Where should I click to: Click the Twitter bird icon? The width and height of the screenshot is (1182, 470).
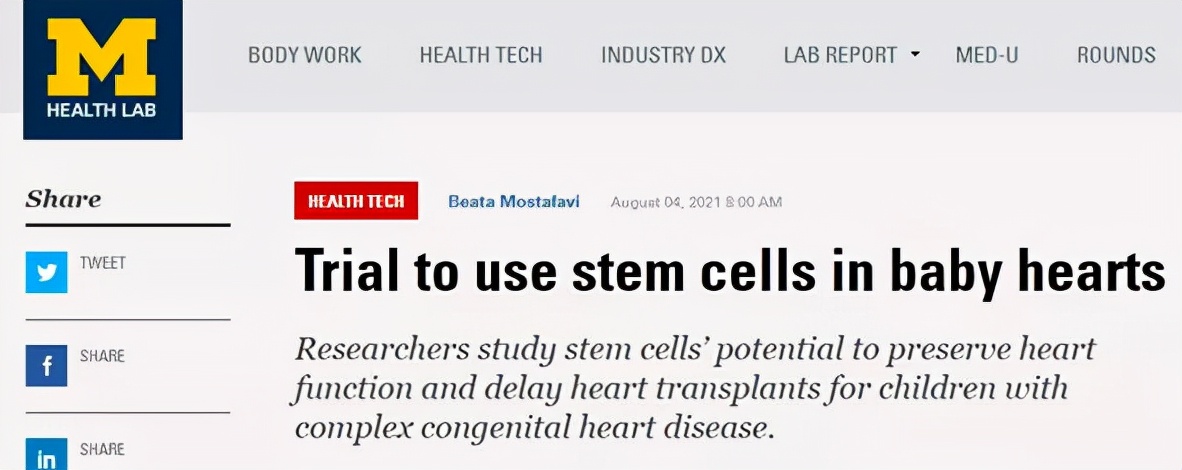pyautogui.click(x=46, y=273)
